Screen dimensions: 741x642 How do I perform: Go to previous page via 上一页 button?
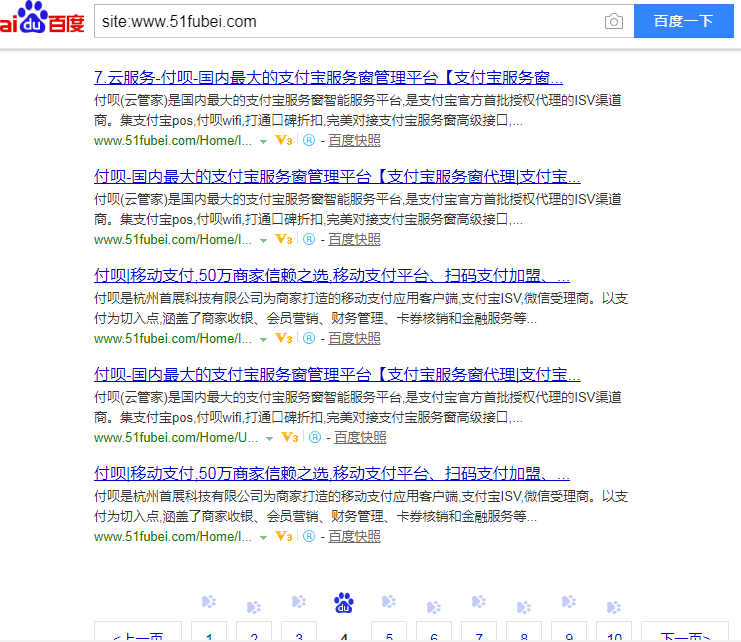[138, 632]
